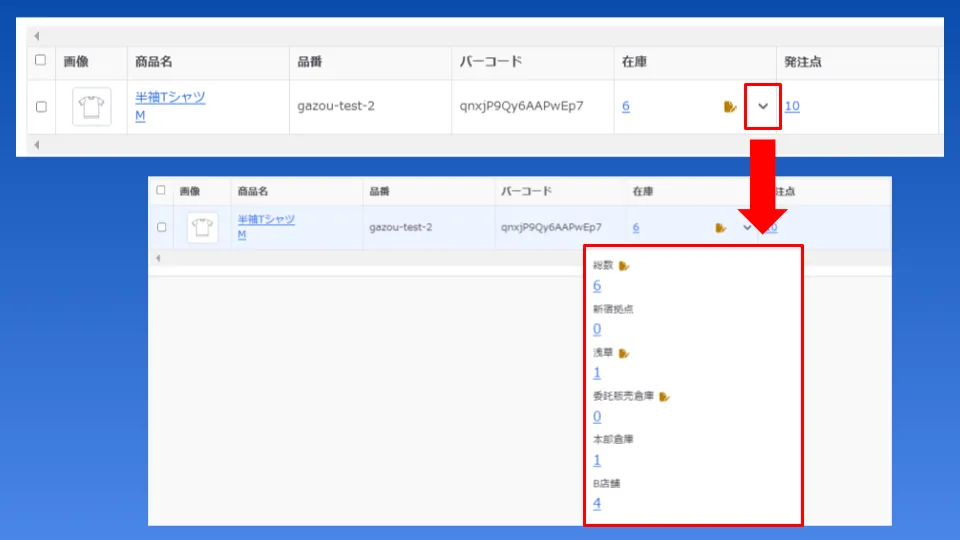The width and height of the screenshot is (960, 540).
Task: Open the M variant link in upper table
Action: pyautogui.click(x=140, y=115)
